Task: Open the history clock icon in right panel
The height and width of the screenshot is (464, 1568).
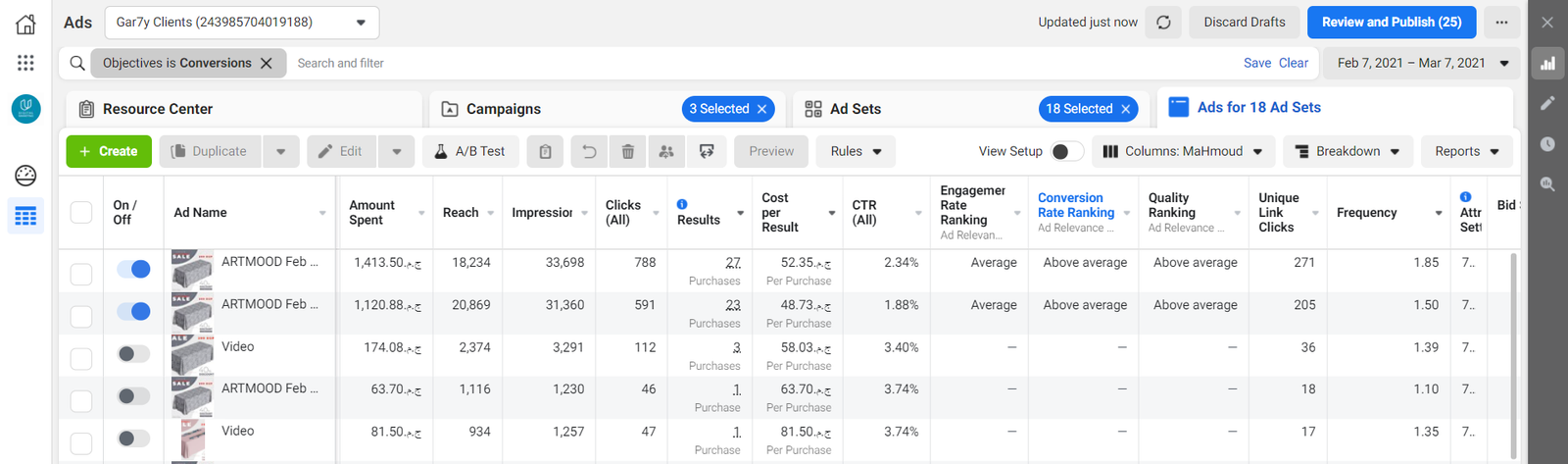Action: click(x=1547, y=143)
